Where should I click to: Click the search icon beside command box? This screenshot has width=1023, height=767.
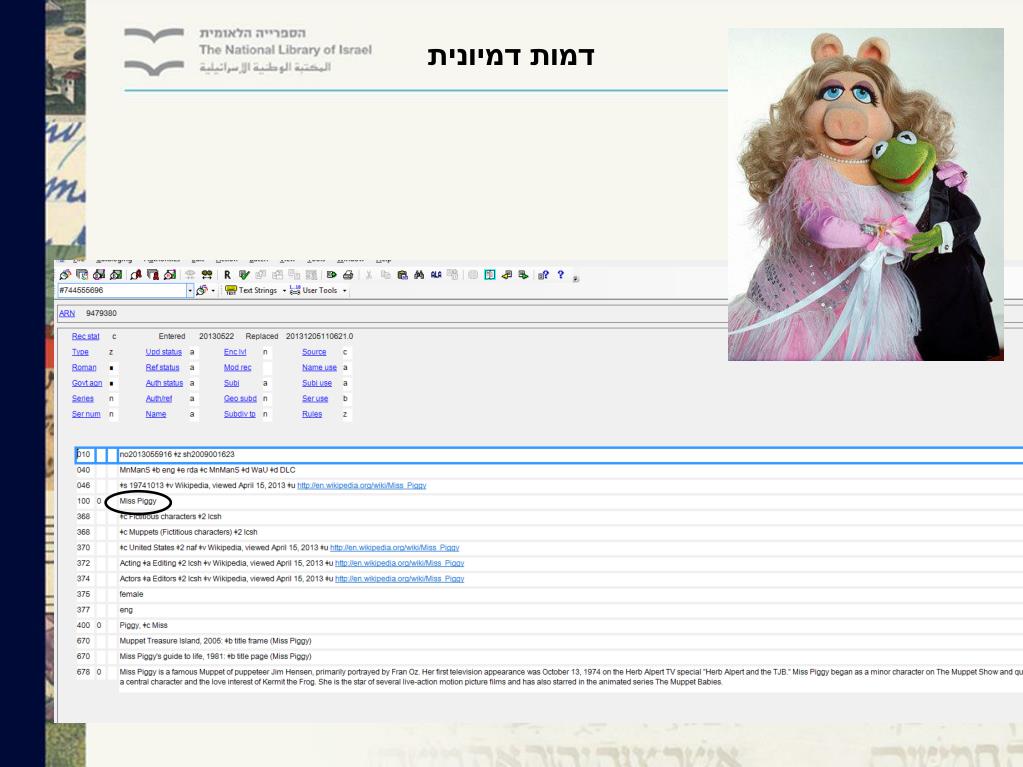click(x=202, y=290)
